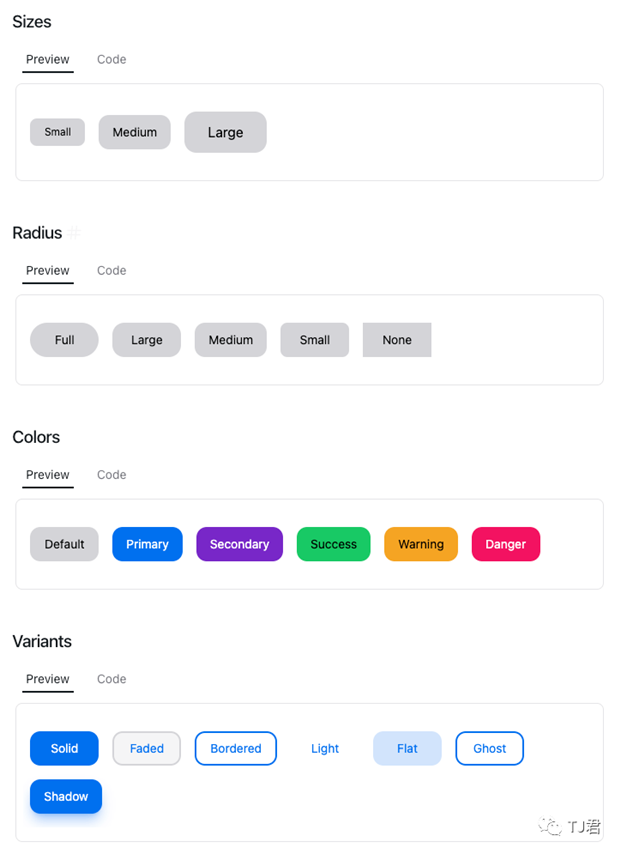The image size is (621, 854).
Task: Click the Bordered variant button
Action: coord(236,748)
